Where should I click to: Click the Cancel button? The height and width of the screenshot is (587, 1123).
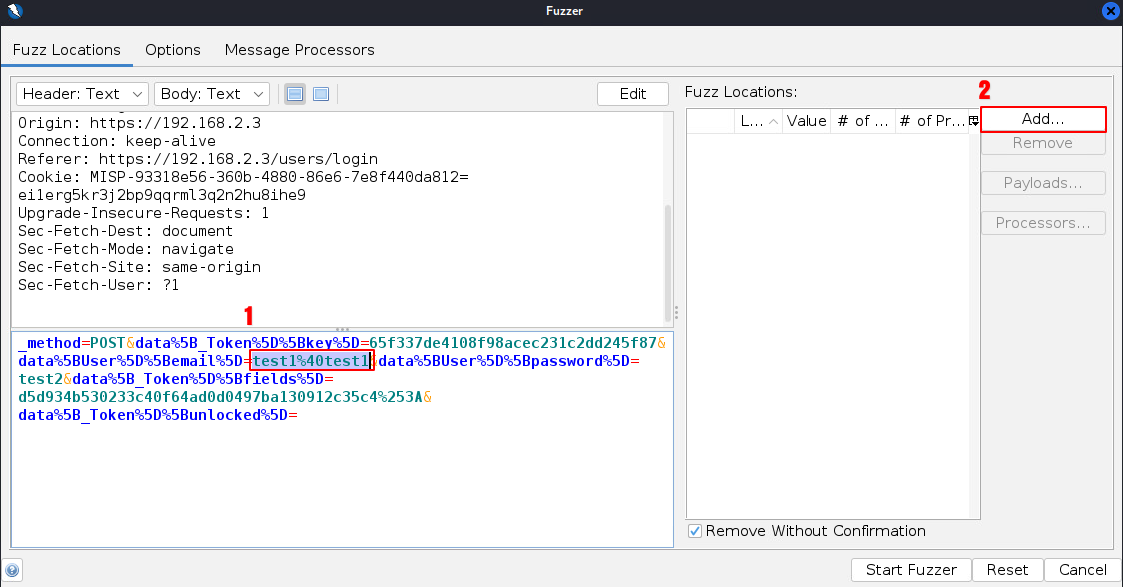1082,570
